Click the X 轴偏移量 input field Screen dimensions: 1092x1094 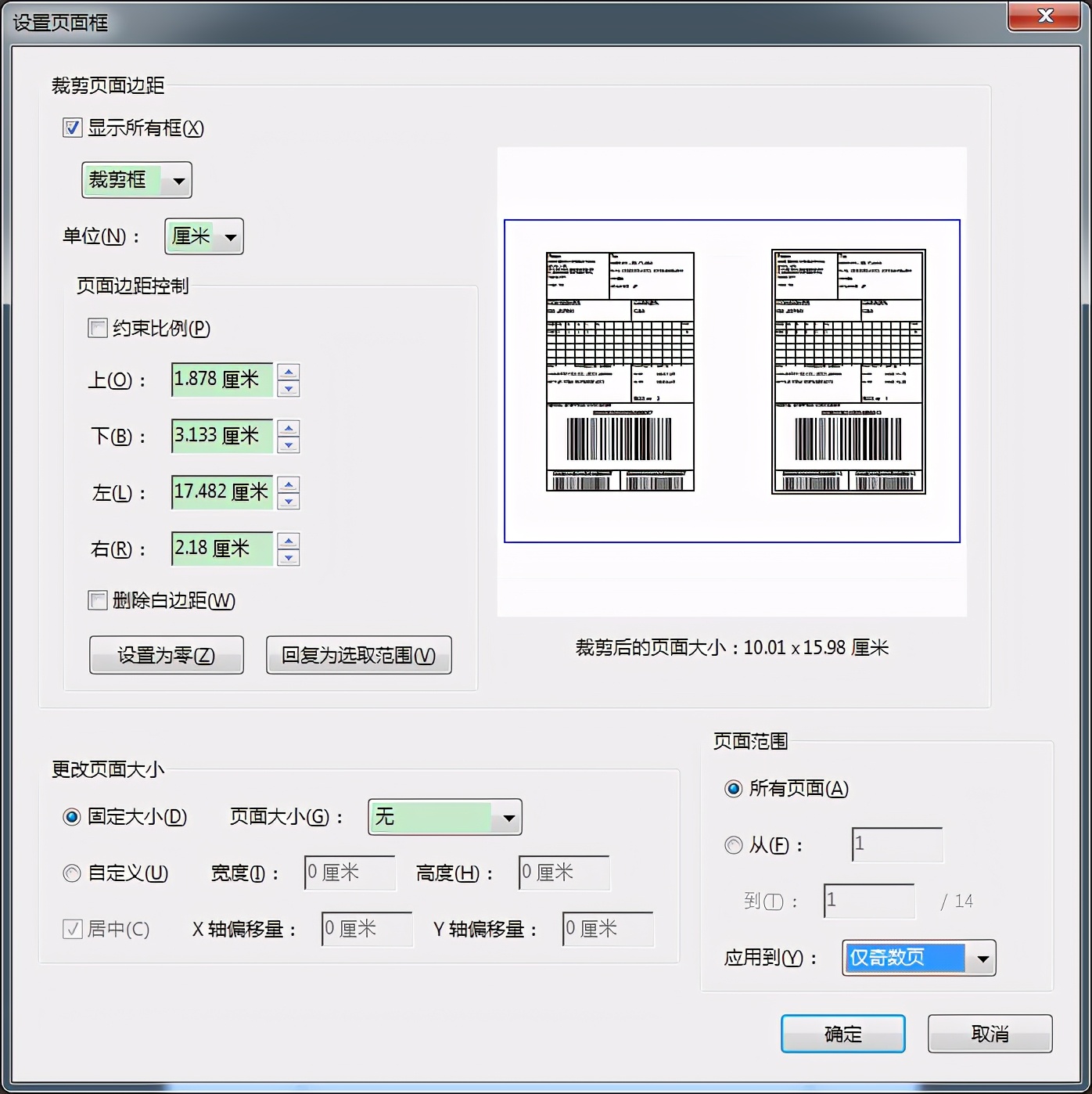tap(367, 929)
